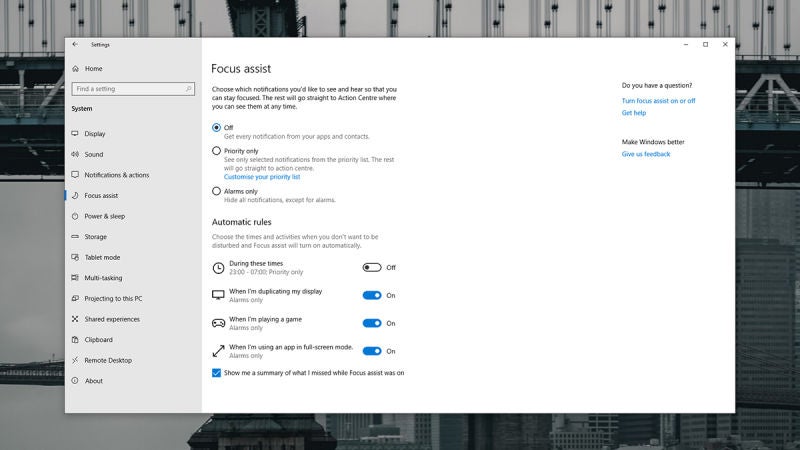The height and width of the screenshot is (450, 800).
Task: Click the Find a setting search field
Action: (125, 89)
